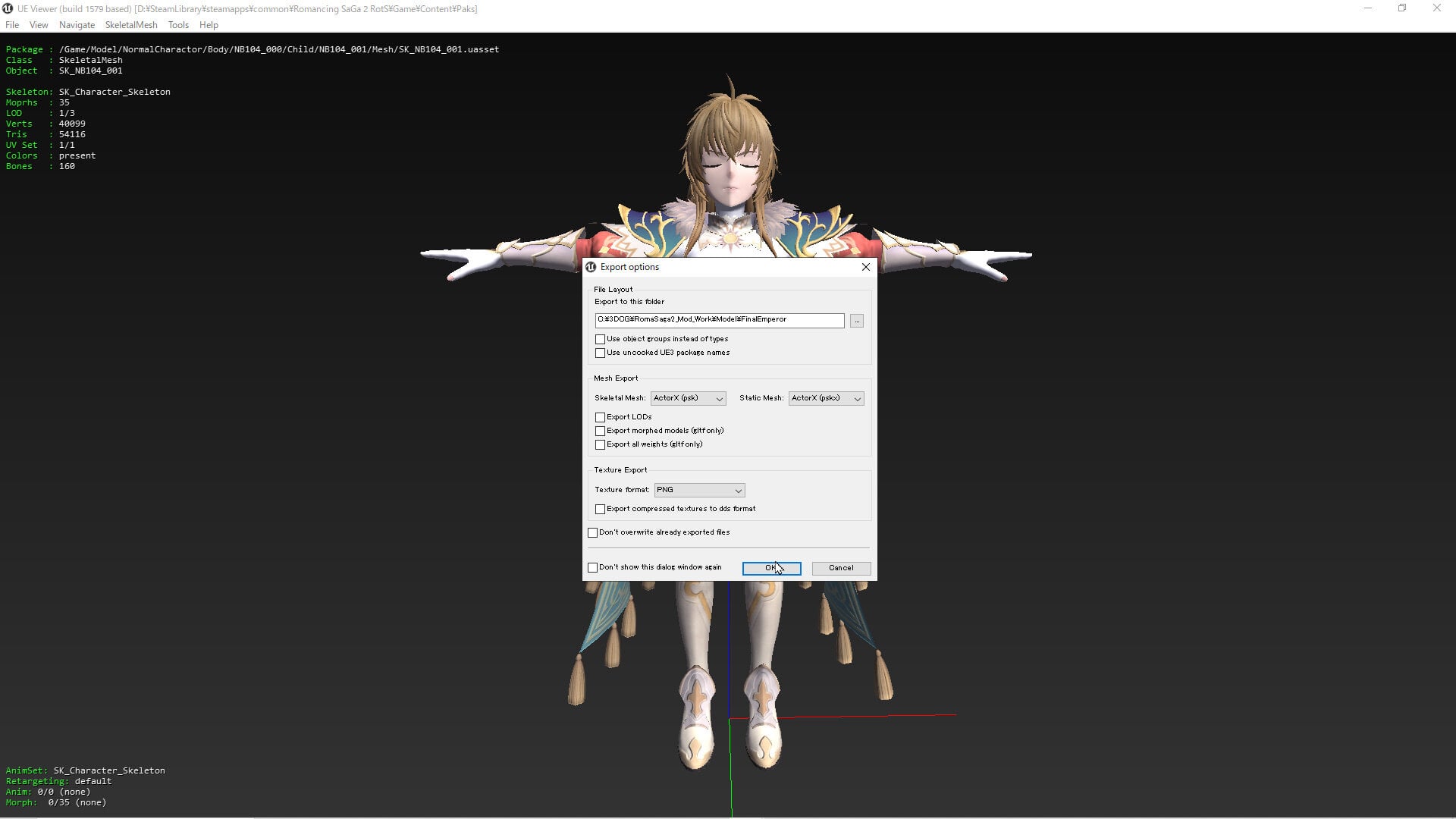Click the Tris value 54116
Screen dimensions: 1456x819
72,134
